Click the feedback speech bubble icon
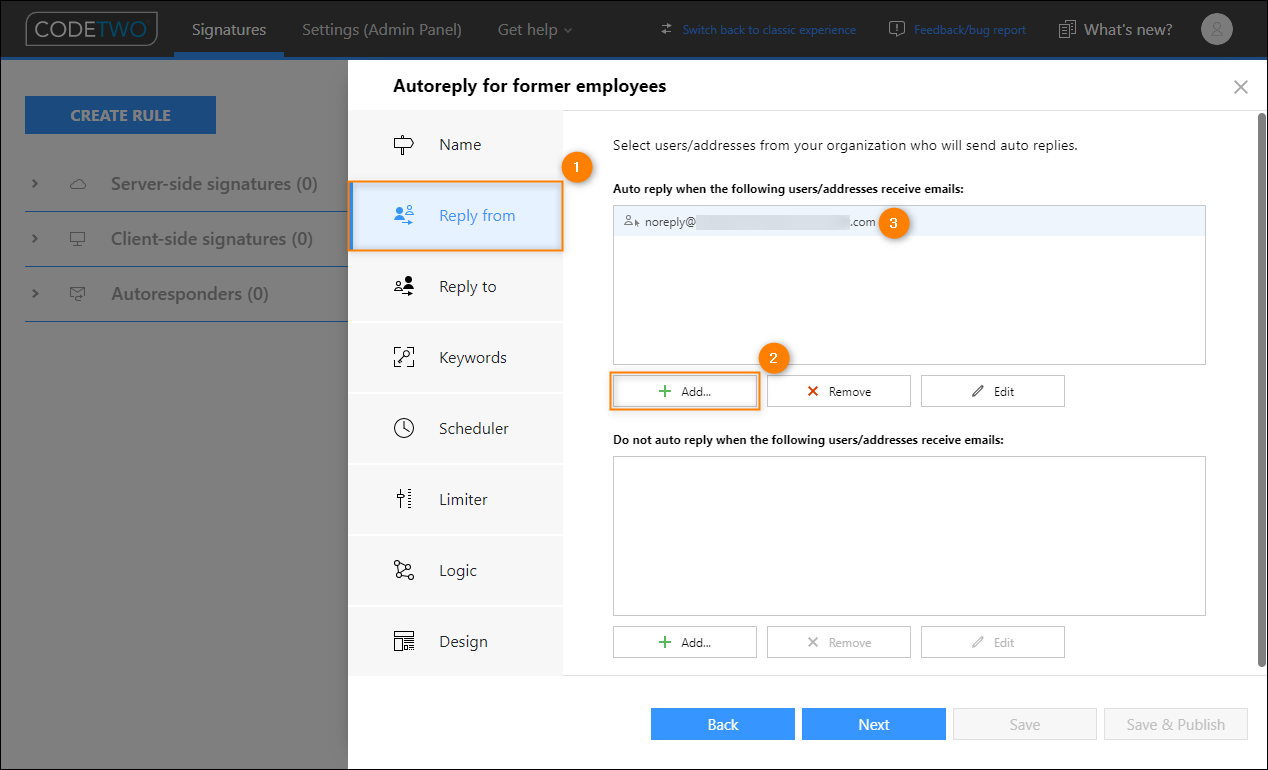This screenshot has height=770, width=1268. coord(897,30)
